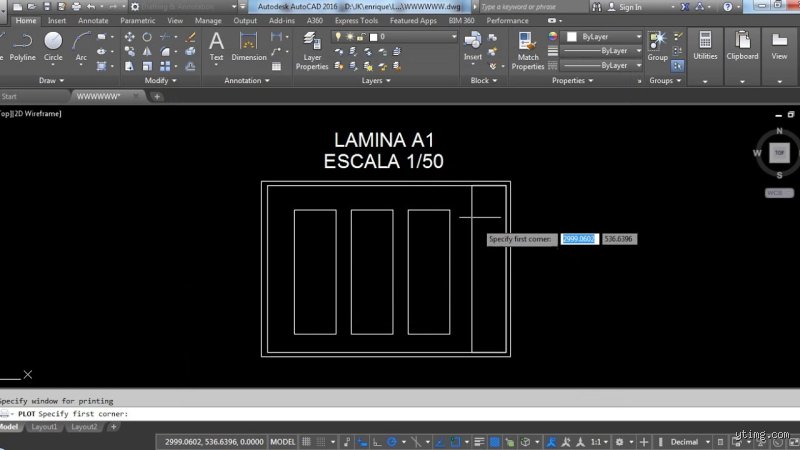
Task: Click the Trim tool icon
Action: tap(165, 37)
